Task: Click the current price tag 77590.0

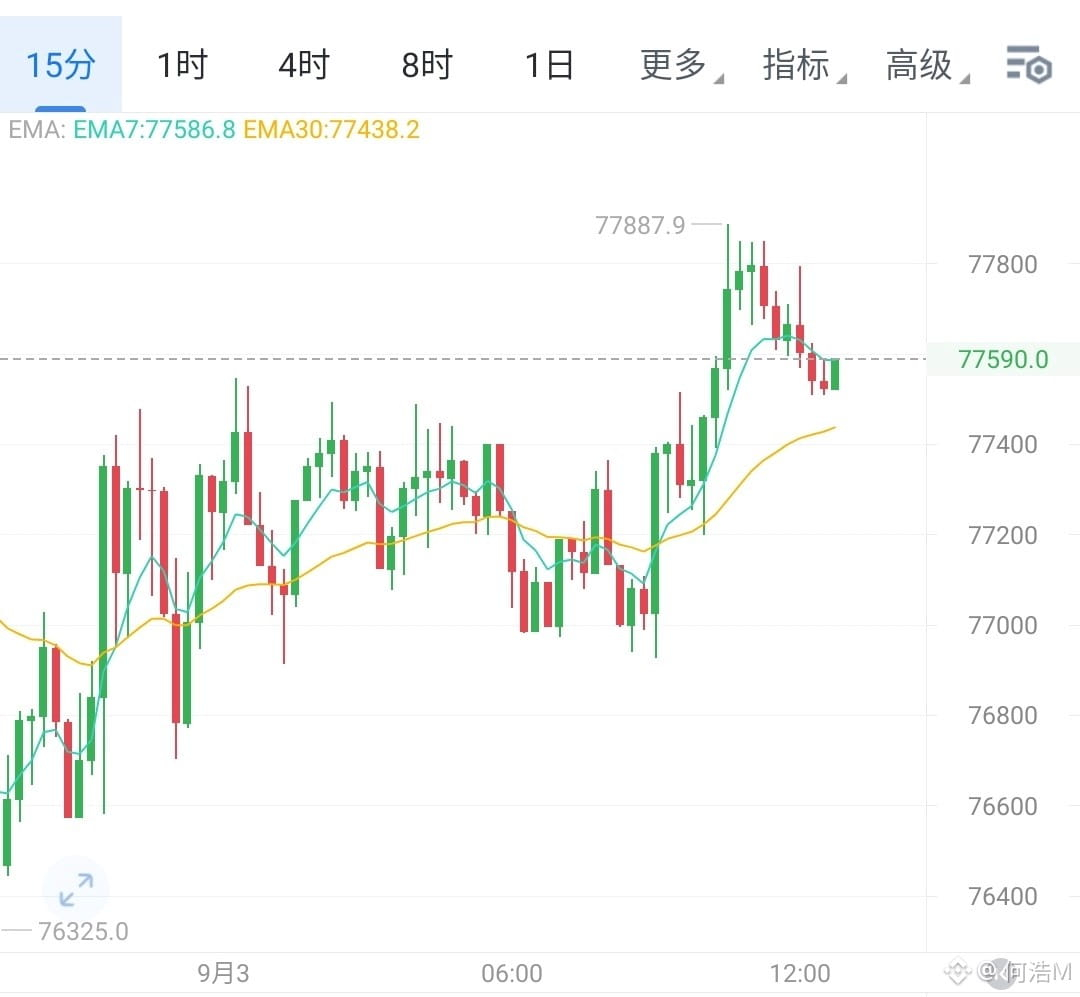Action: (x=1003, y=359)
